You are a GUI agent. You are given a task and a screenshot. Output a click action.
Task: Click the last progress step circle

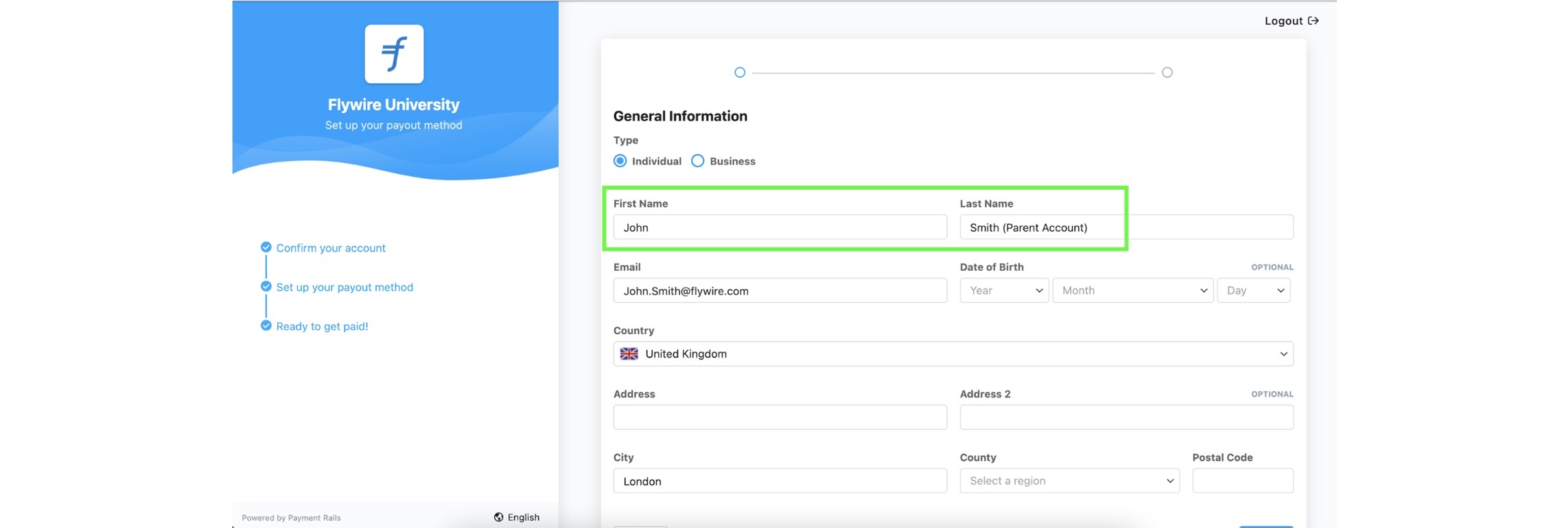(1167, 72)
